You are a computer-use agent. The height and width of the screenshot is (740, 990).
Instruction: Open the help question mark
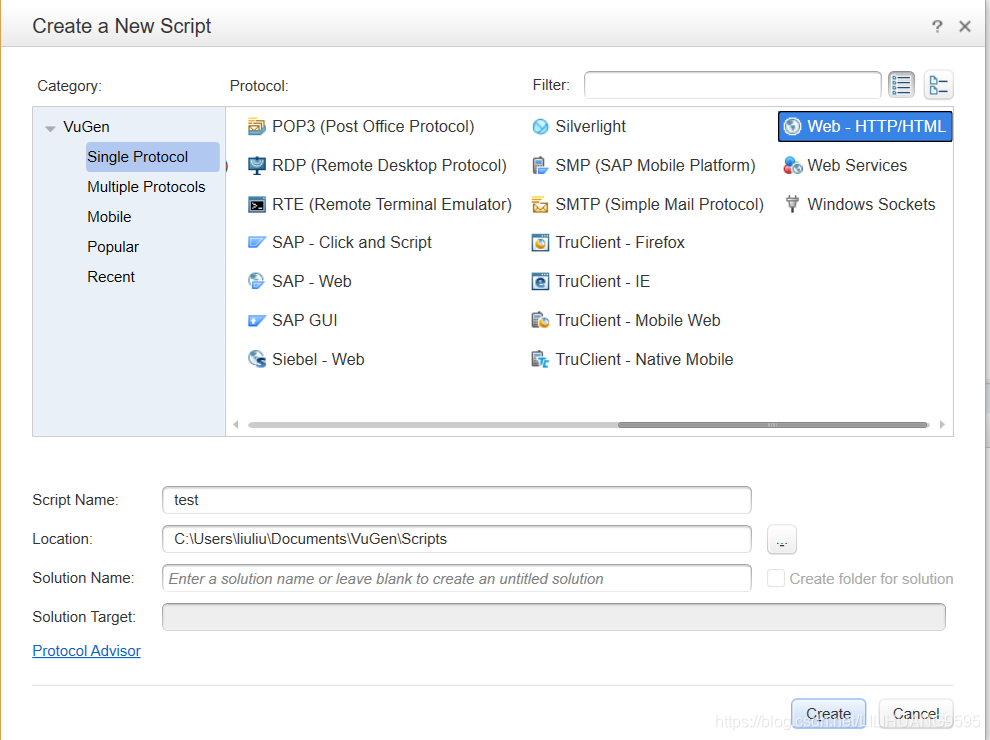(937, 27)
